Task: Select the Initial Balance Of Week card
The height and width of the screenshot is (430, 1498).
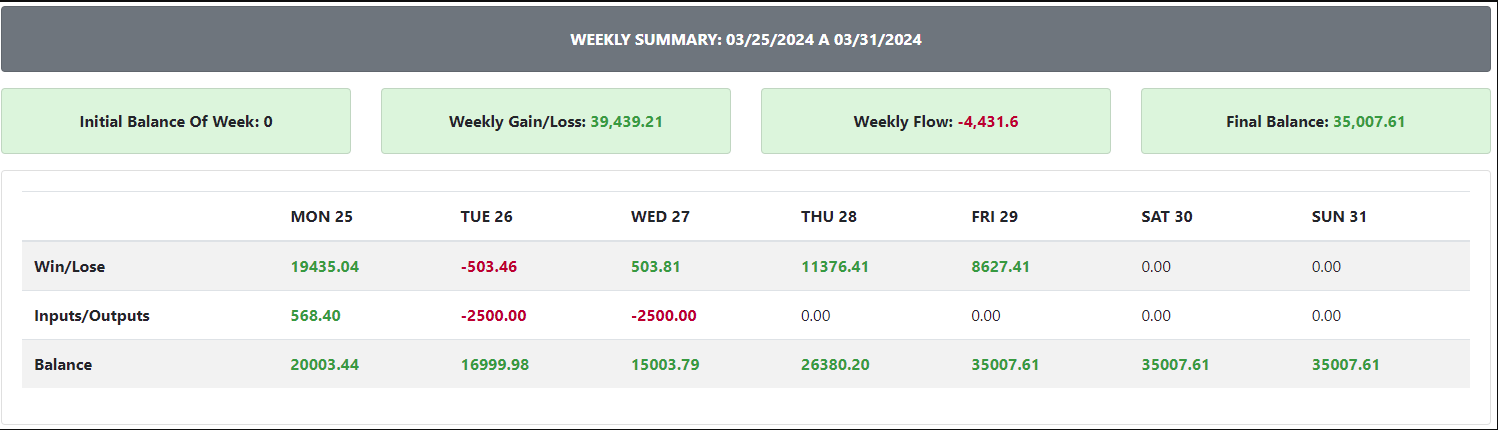Action: [x=176, y=121]
